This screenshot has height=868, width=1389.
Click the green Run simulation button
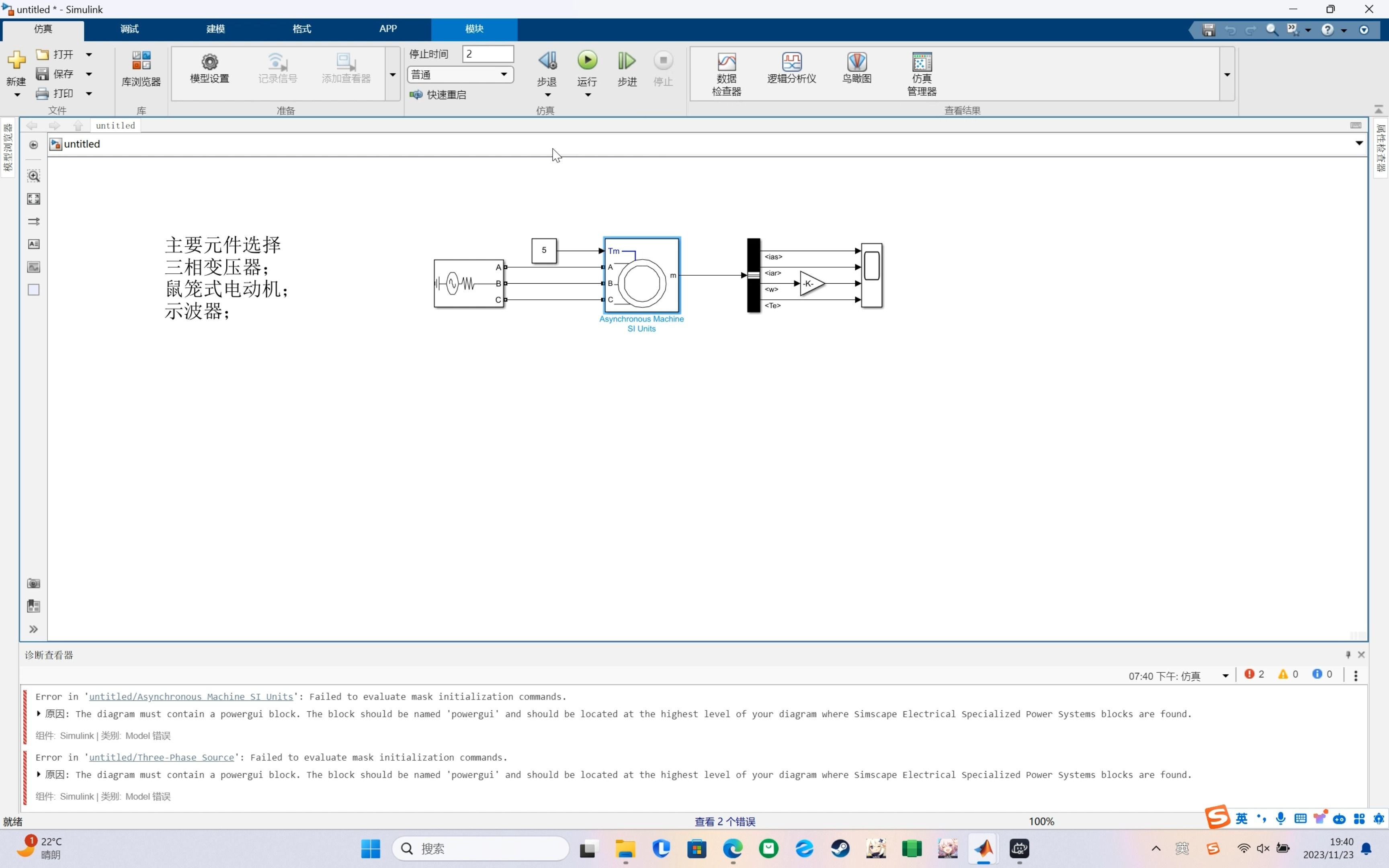click(587, 61)
